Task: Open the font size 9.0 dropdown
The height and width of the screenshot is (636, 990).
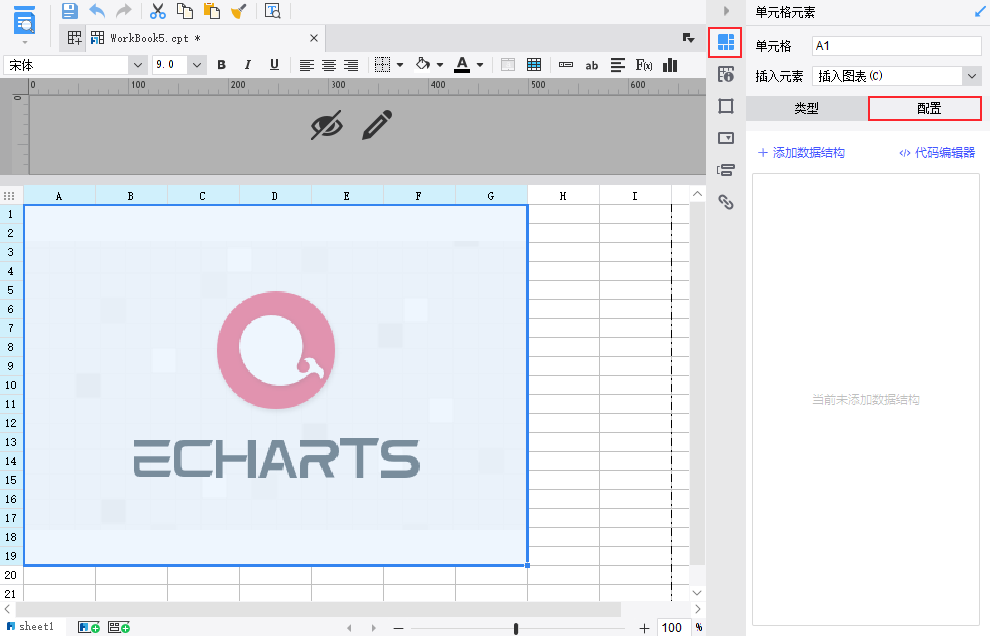Action: click(x=197, y=65)
